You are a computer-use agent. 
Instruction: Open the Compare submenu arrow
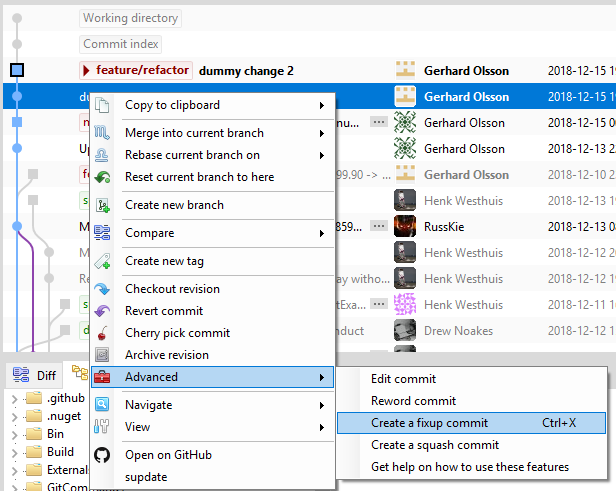pos(322,233)
